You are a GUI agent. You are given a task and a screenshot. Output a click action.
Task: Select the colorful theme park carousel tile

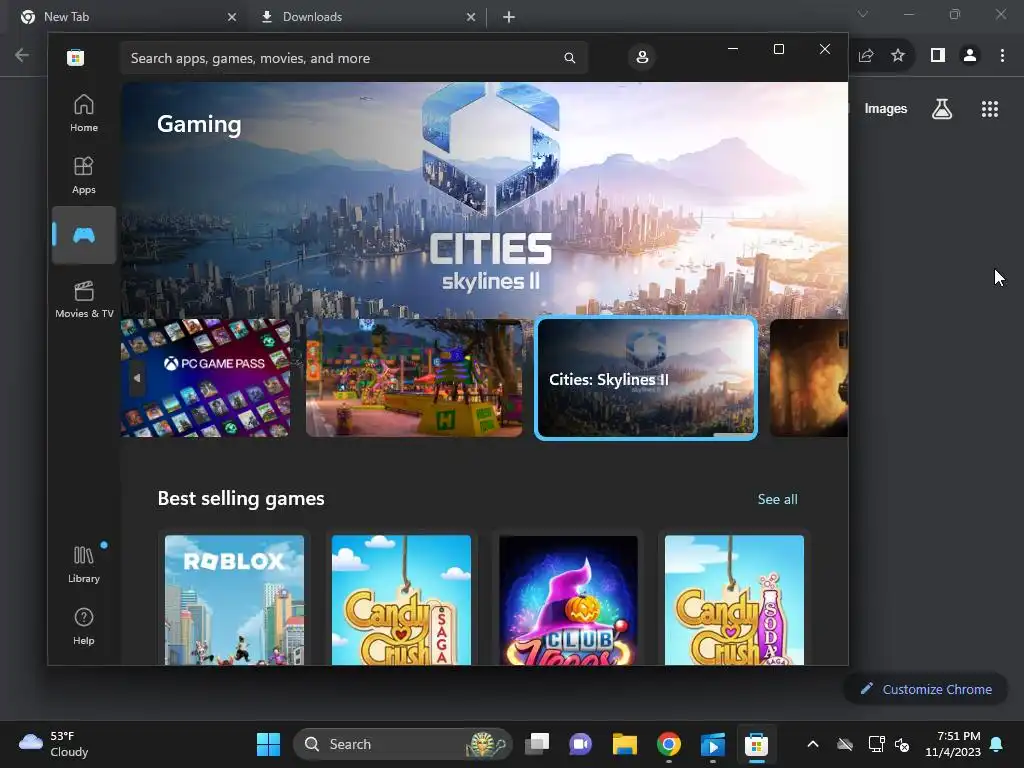coord(414,377)
